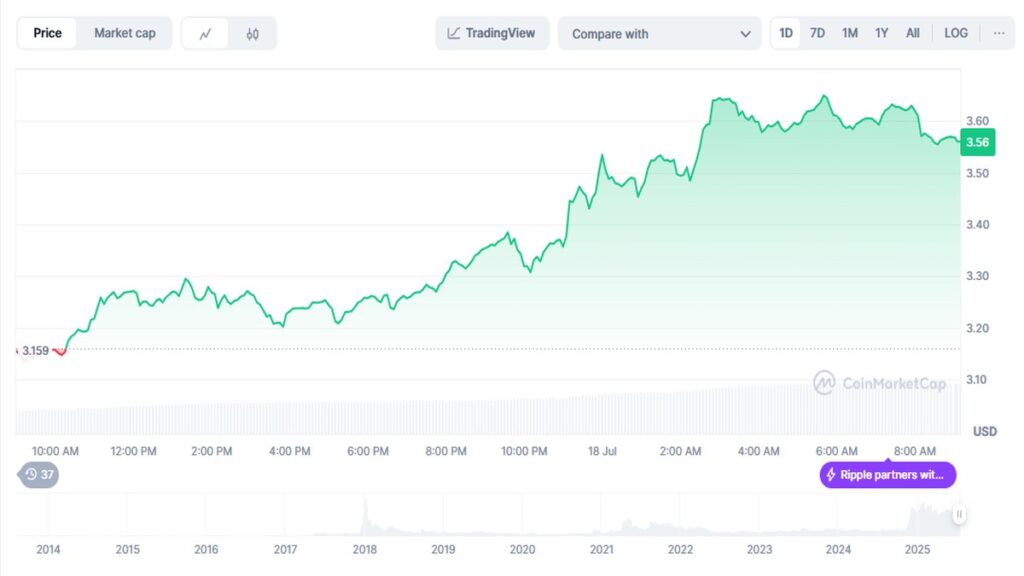The height and width of the screenshot is (576, 1024).
Task: Click the 3.10 price axis label
Action: 976,379
